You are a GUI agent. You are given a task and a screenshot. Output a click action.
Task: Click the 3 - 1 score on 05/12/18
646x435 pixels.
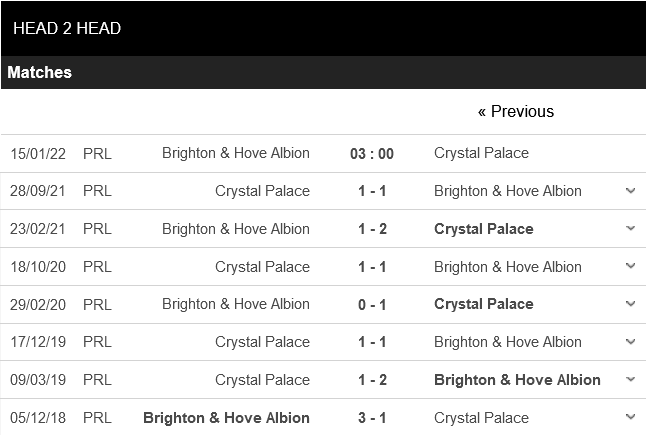(372, 418)
